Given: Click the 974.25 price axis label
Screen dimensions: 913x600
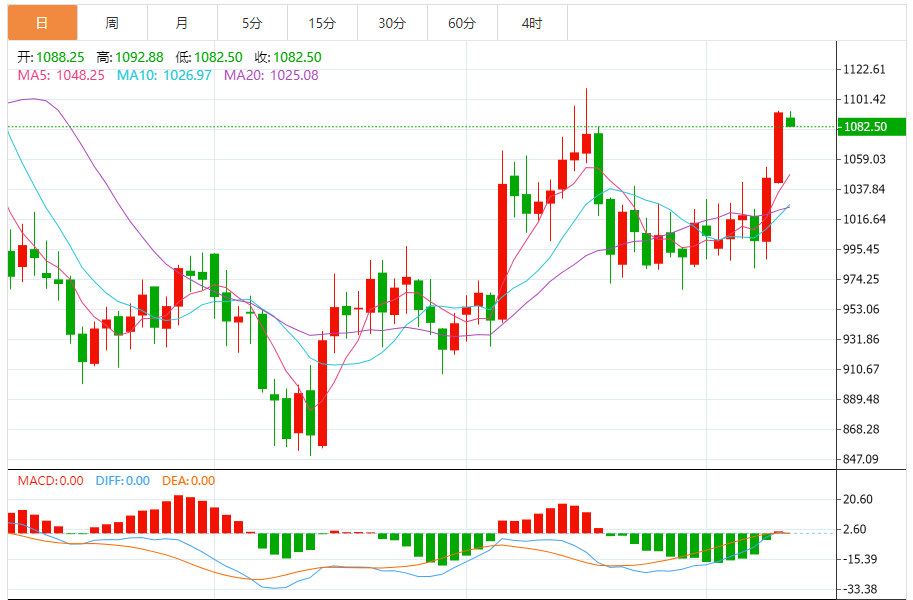Looking at the screenshot, I should coord(861,279).
